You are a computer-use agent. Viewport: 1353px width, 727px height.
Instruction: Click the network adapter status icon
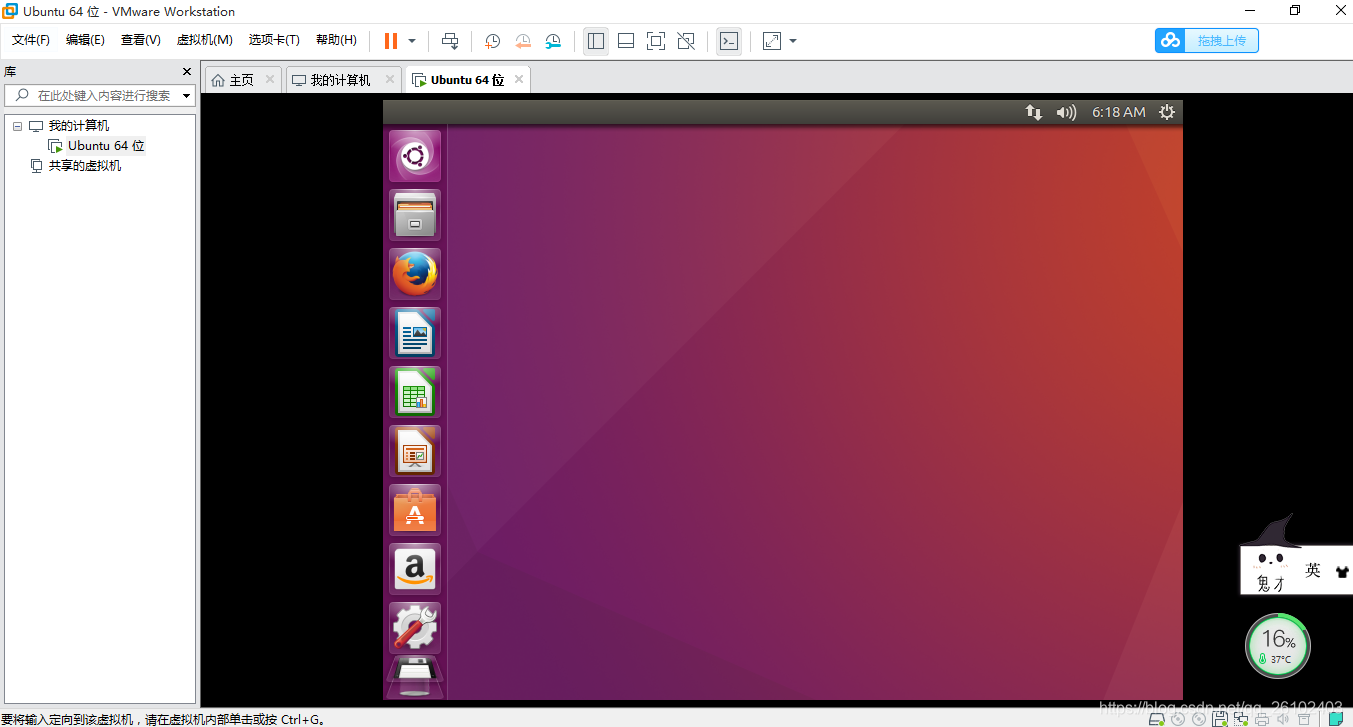[1241, 719]
